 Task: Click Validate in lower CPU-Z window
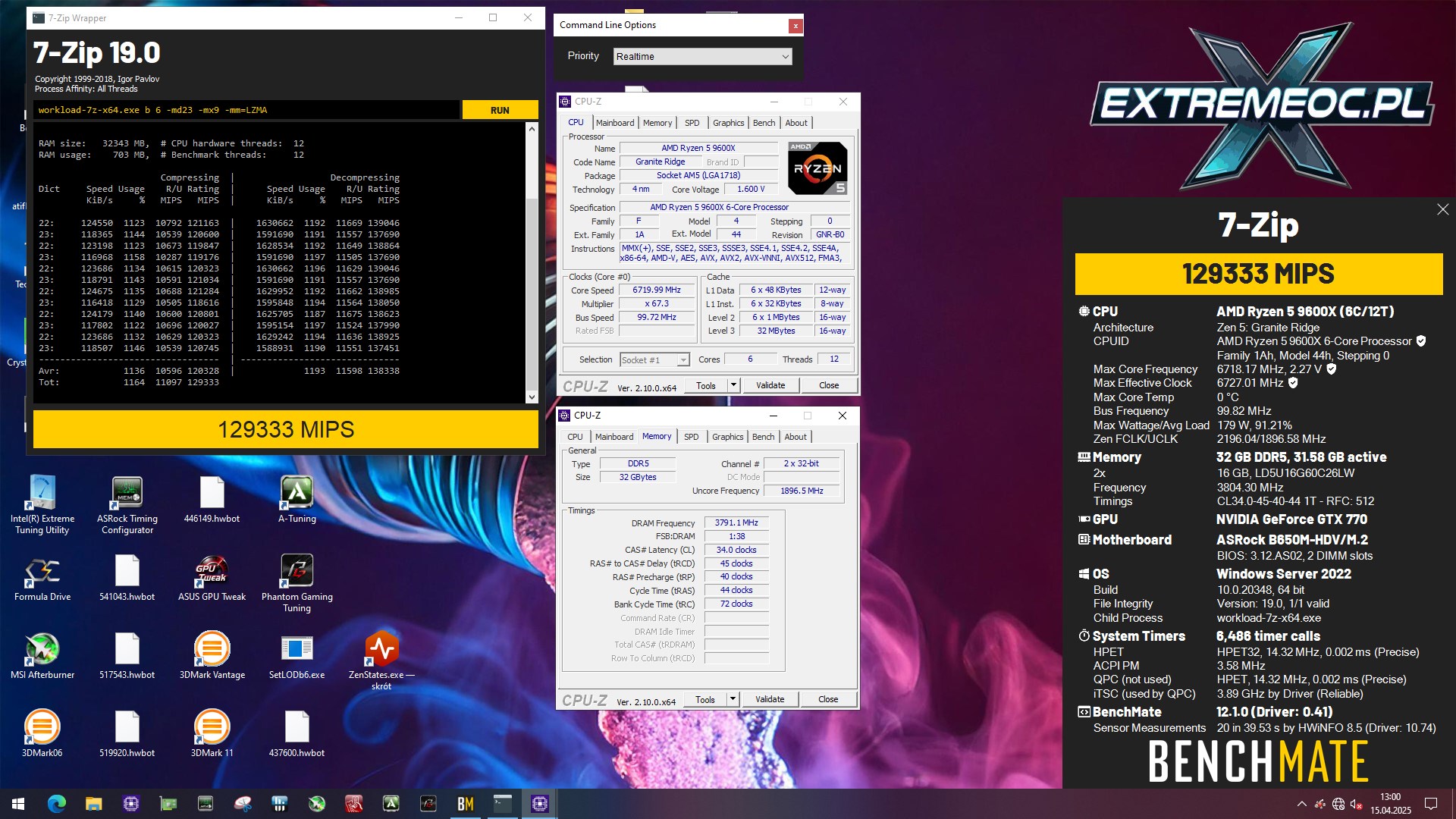pos(770,699)
